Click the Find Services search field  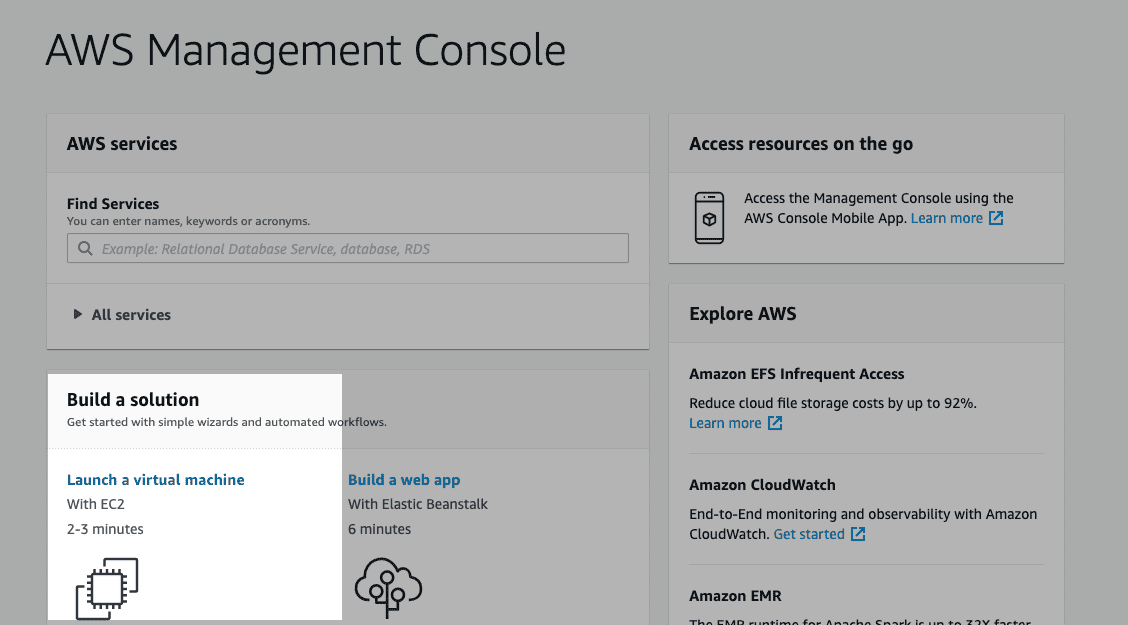point(347,247)
